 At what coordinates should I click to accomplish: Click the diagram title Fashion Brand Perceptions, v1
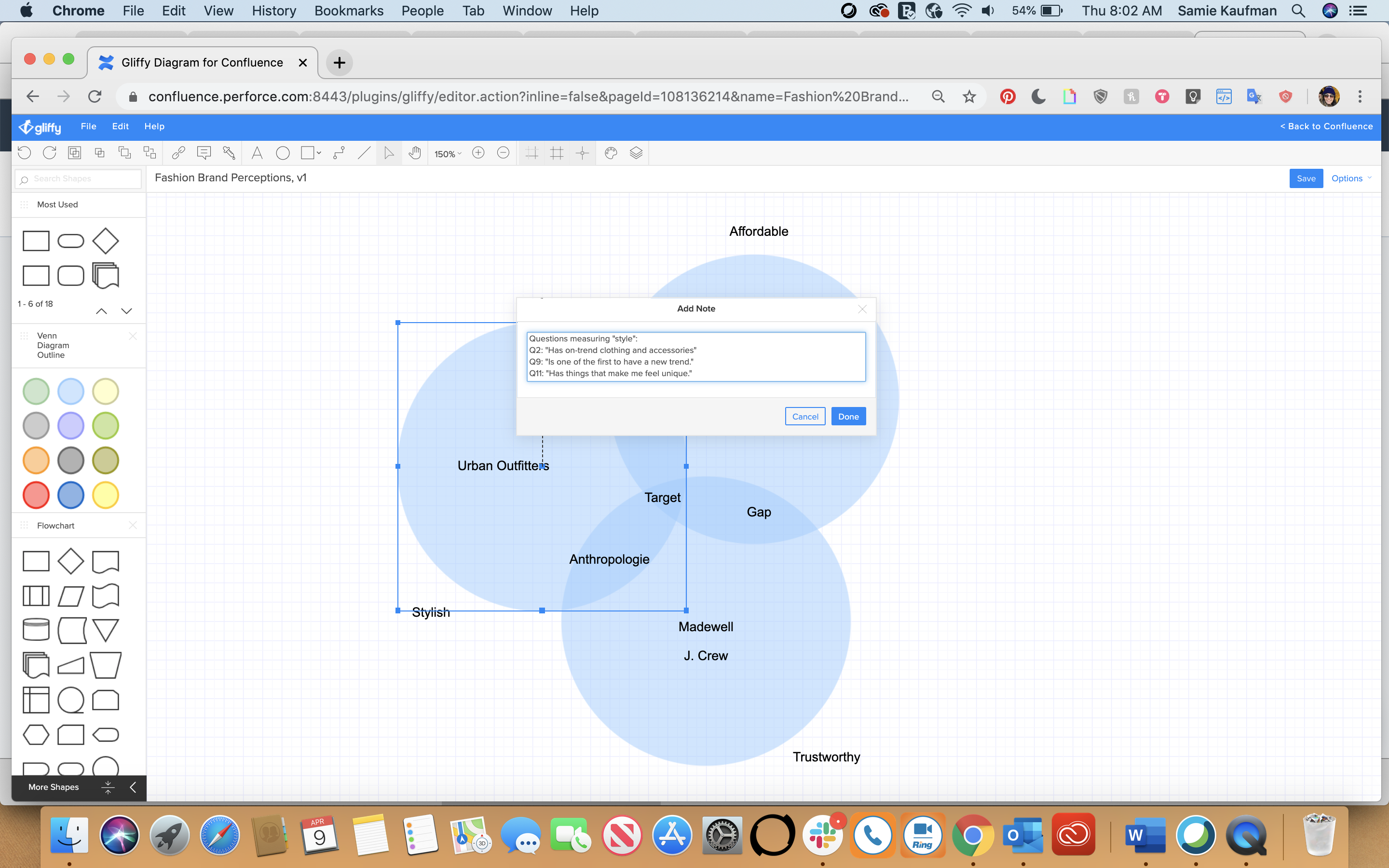[231, 178]
